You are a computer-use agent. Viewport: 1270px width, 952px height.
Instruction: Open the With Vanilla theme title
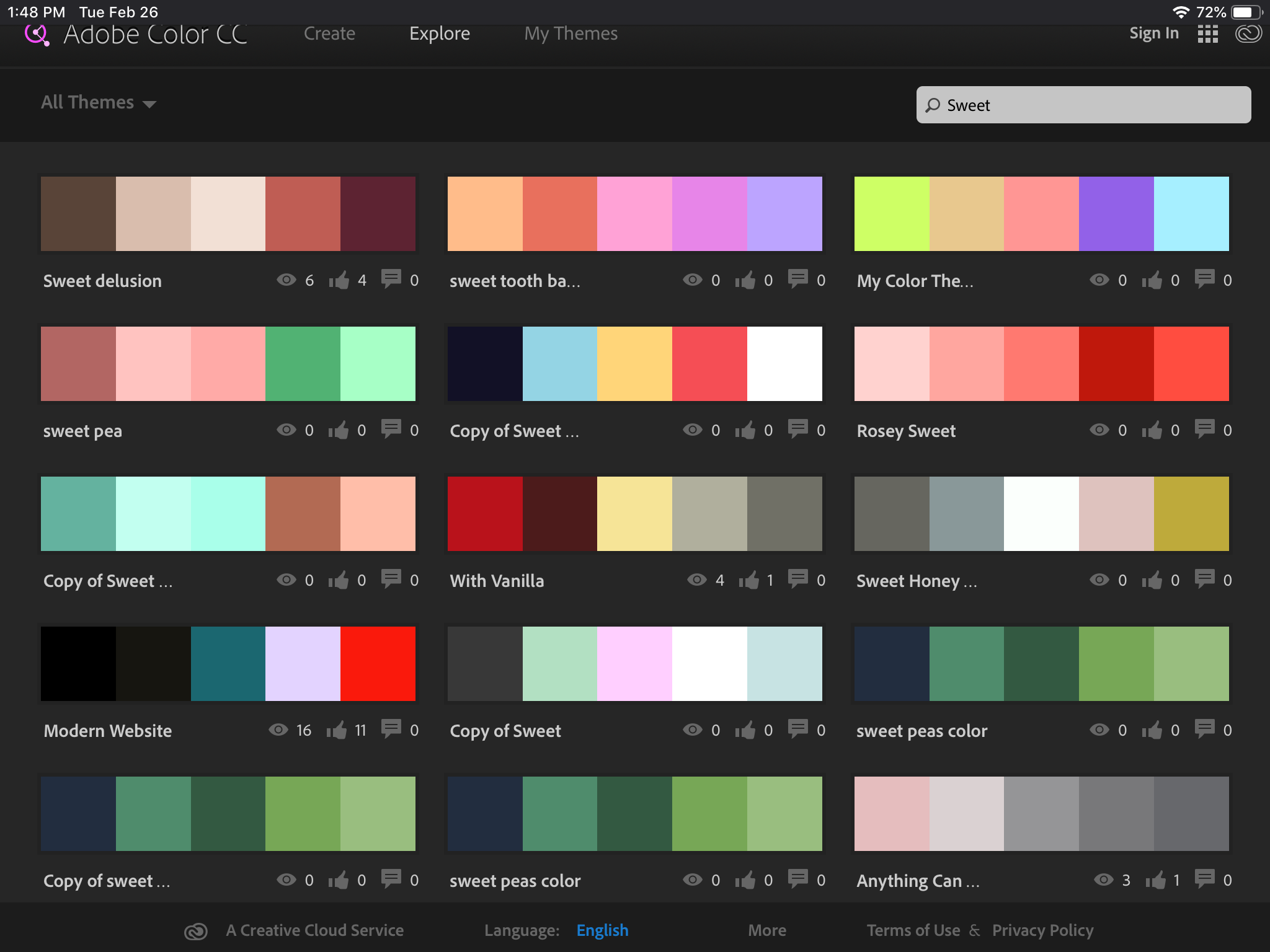coord(497,581)
